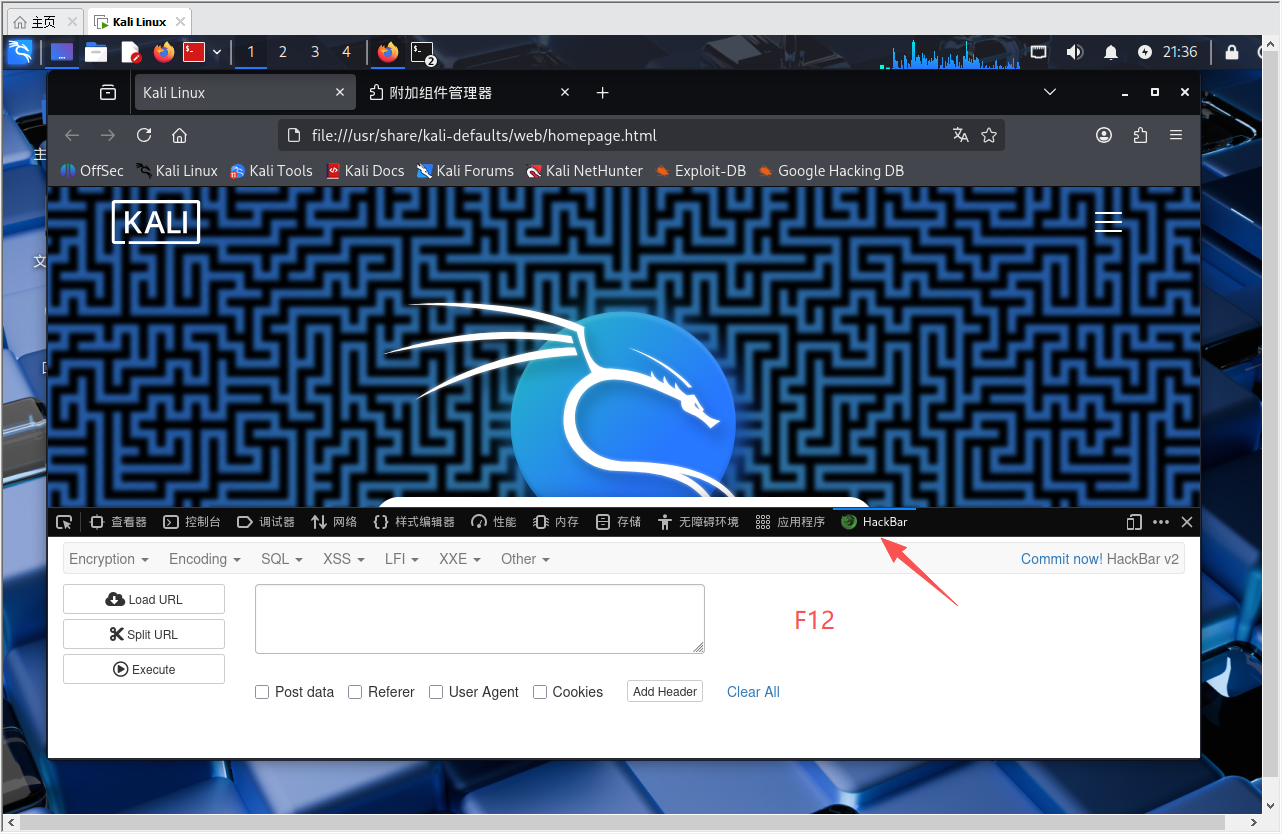Viewport: 1282px width, 834px height.
Task: Launch the text editor icon in the taskbar
Action: (131, 52)
